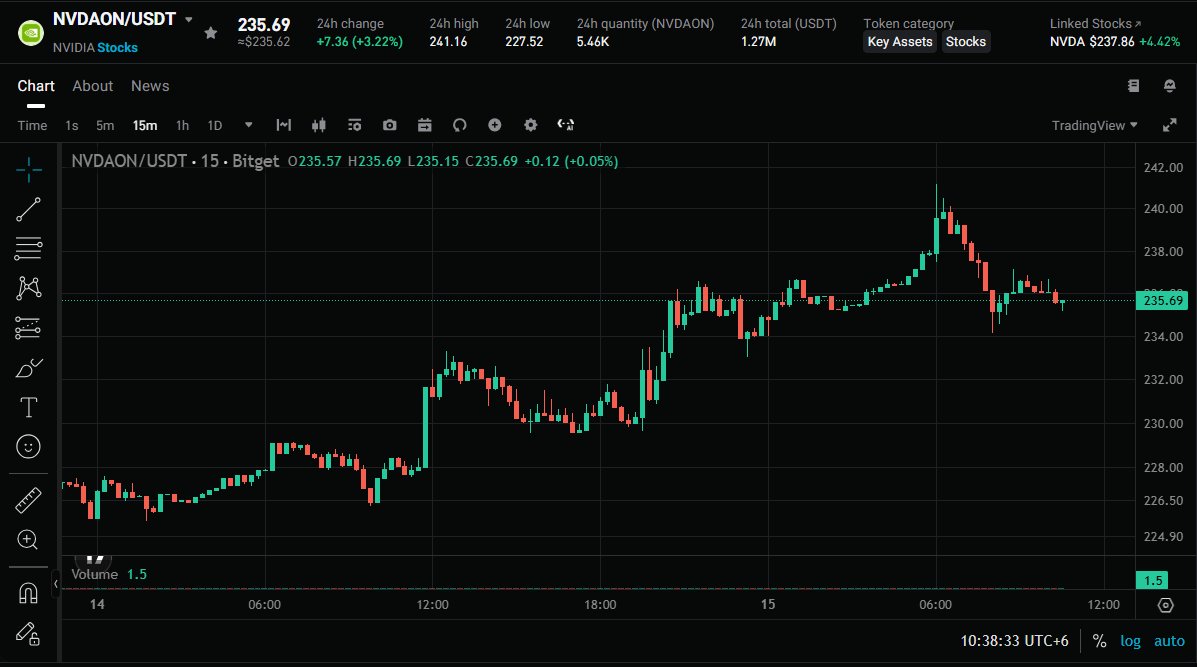Collapse the drawing toolbar with the arrow

(x=56, y=585)
